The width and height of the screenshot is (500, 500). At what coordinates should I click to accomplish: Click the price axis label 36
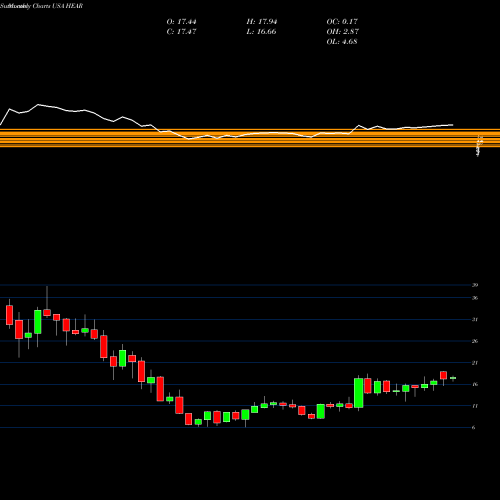pyautogui.click(x=475, y=298)
